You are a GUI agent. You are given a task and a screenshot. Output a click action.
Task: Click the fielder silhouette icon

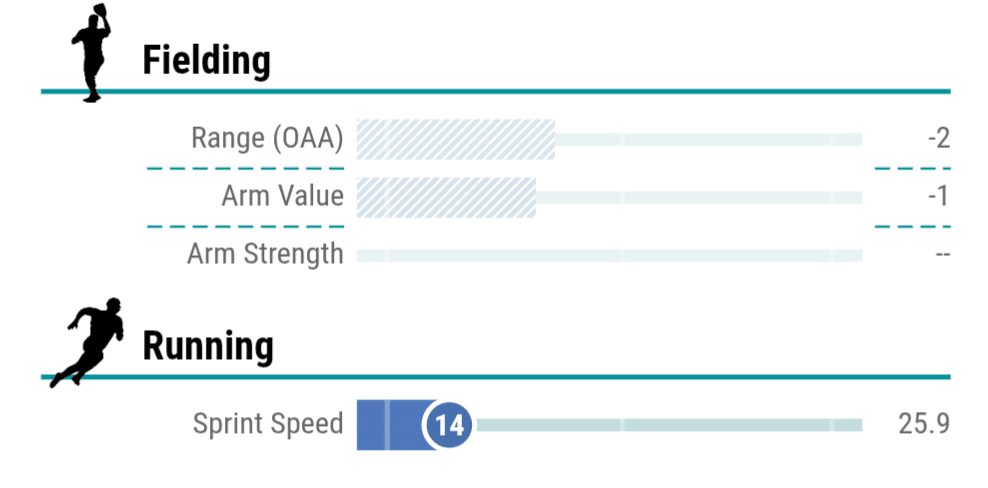89,52
